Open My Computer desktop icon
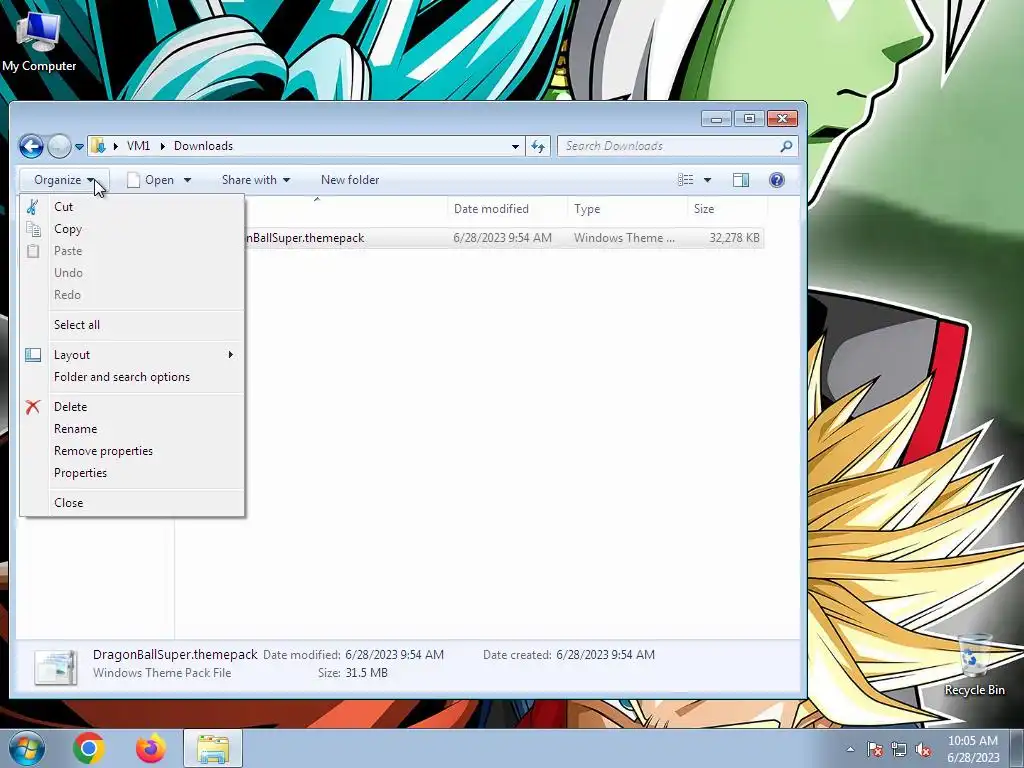This screenshot has width=1024, height=768. coord(39,40)
